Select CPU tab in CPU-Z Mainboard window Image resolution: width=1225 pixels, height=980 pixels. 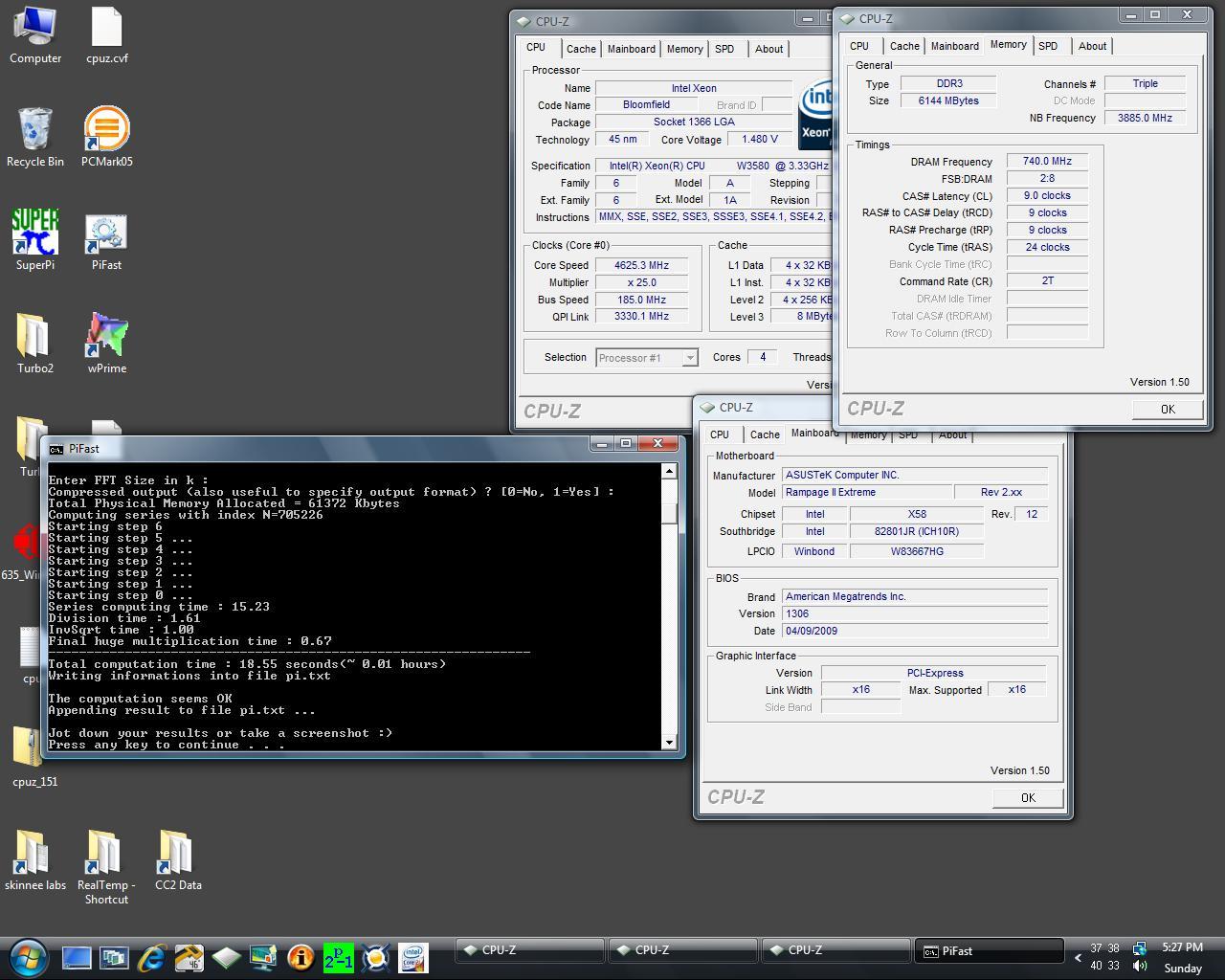(720, 434)
